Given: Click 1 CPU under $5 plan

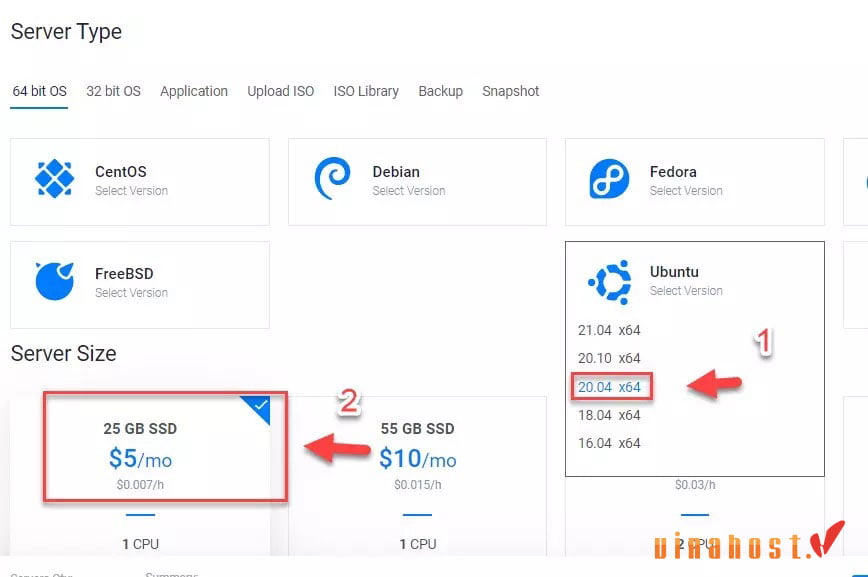Looking at the screenshot, I should coord(140,544).
